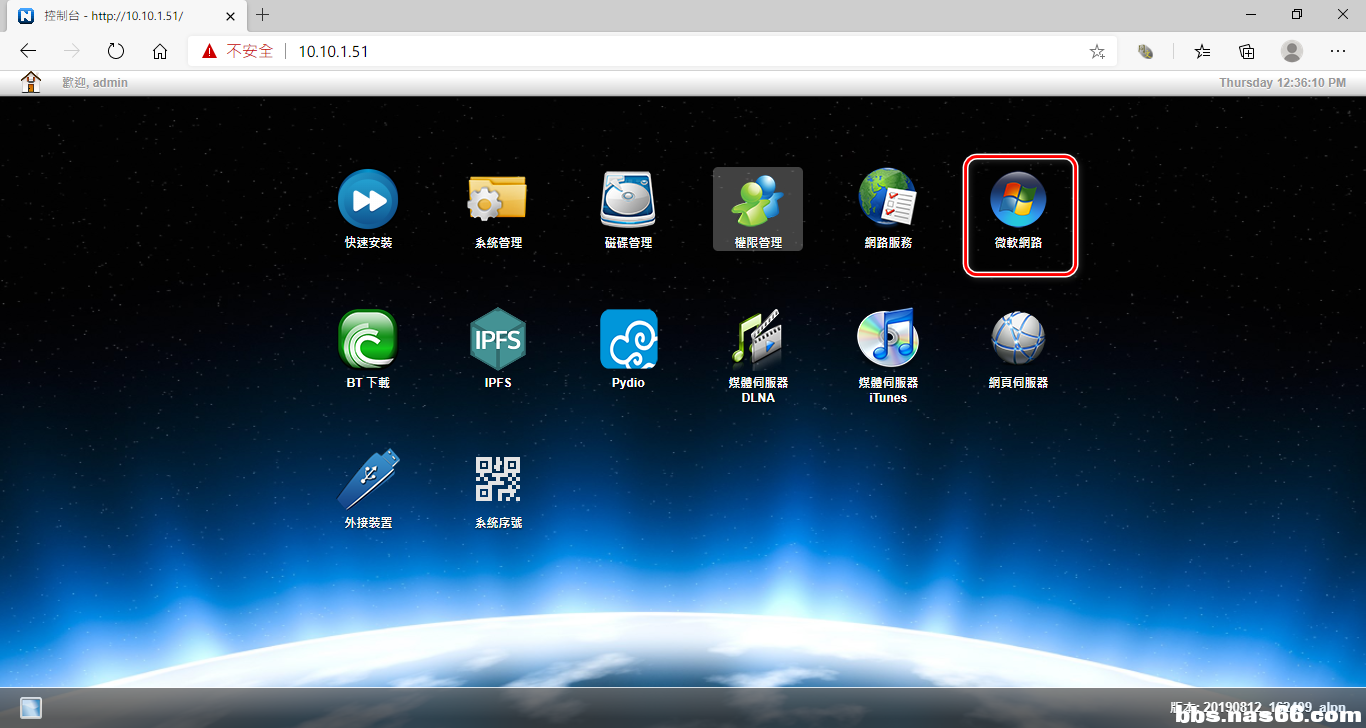This screenshot has width=1366, height=728.
Task: Click the NAS home icon beside 歡迎, admin
Action: [32, 82]
